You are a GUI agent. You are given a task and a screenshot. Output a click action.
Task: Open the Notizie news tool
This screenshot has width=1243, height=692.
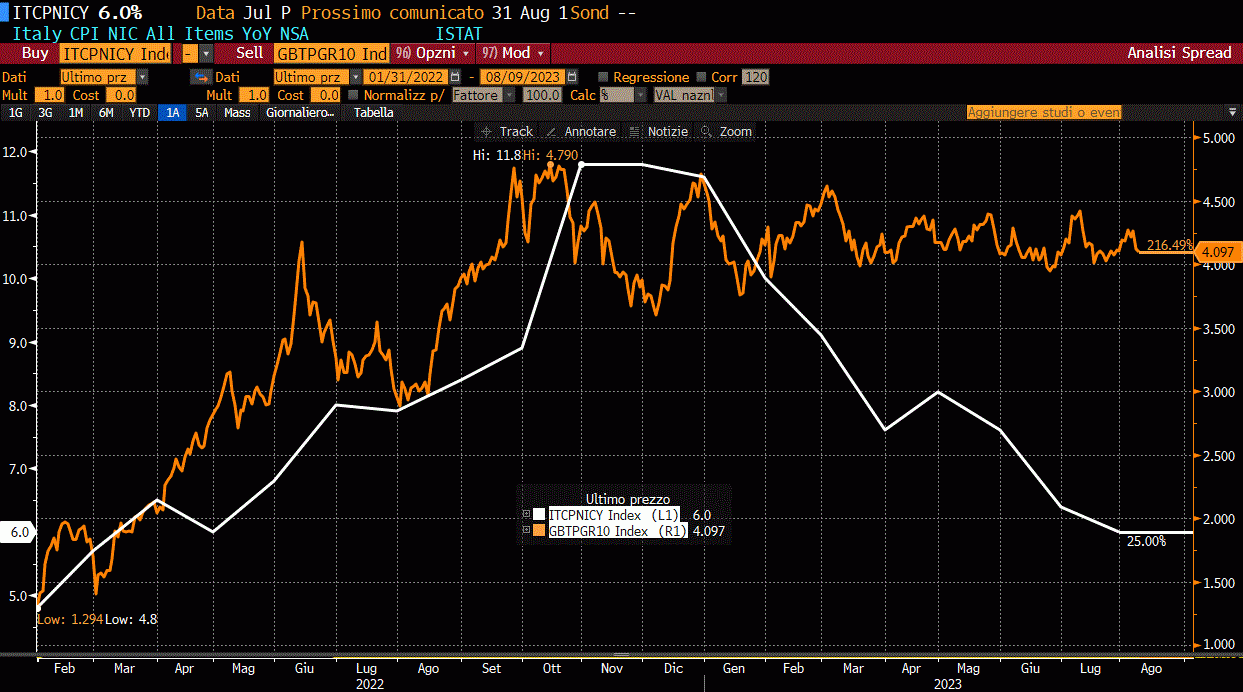pos(658,131)
